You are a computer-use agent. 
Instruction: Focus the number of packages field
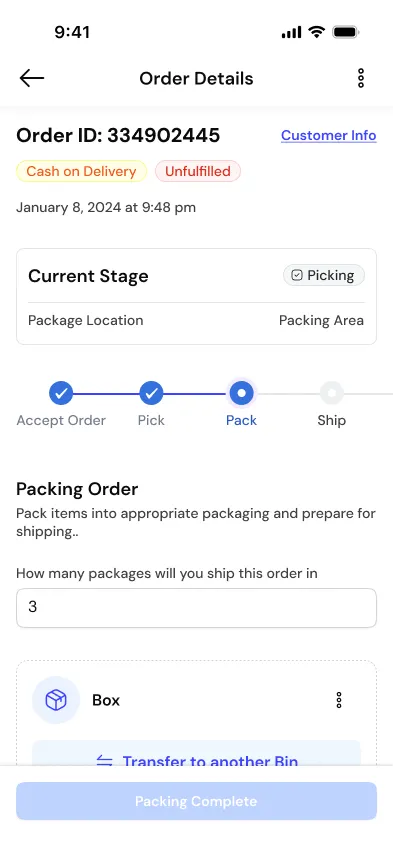[196, 607]
